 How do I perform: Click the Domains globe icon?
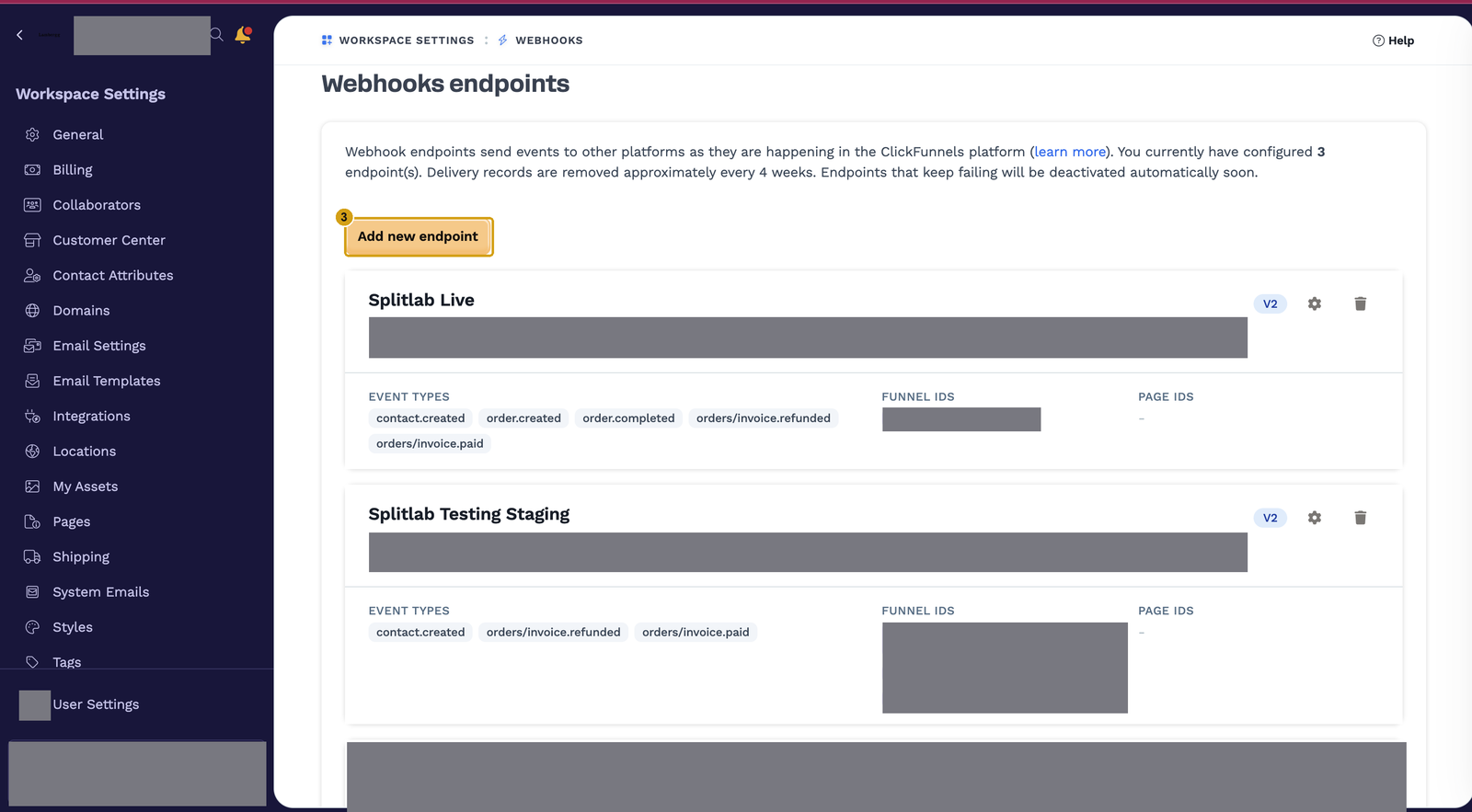(x=32, y=311)
